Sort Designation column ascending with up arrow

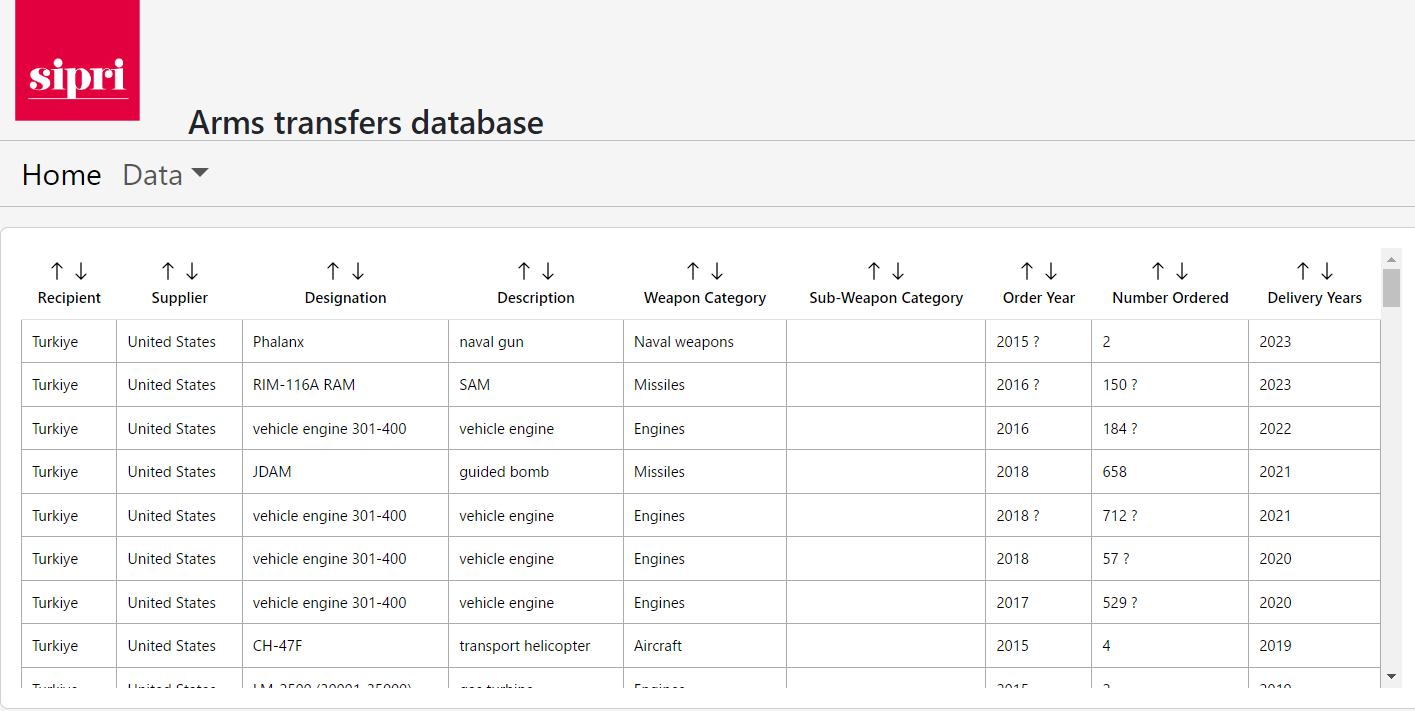(x=333, y=271)
